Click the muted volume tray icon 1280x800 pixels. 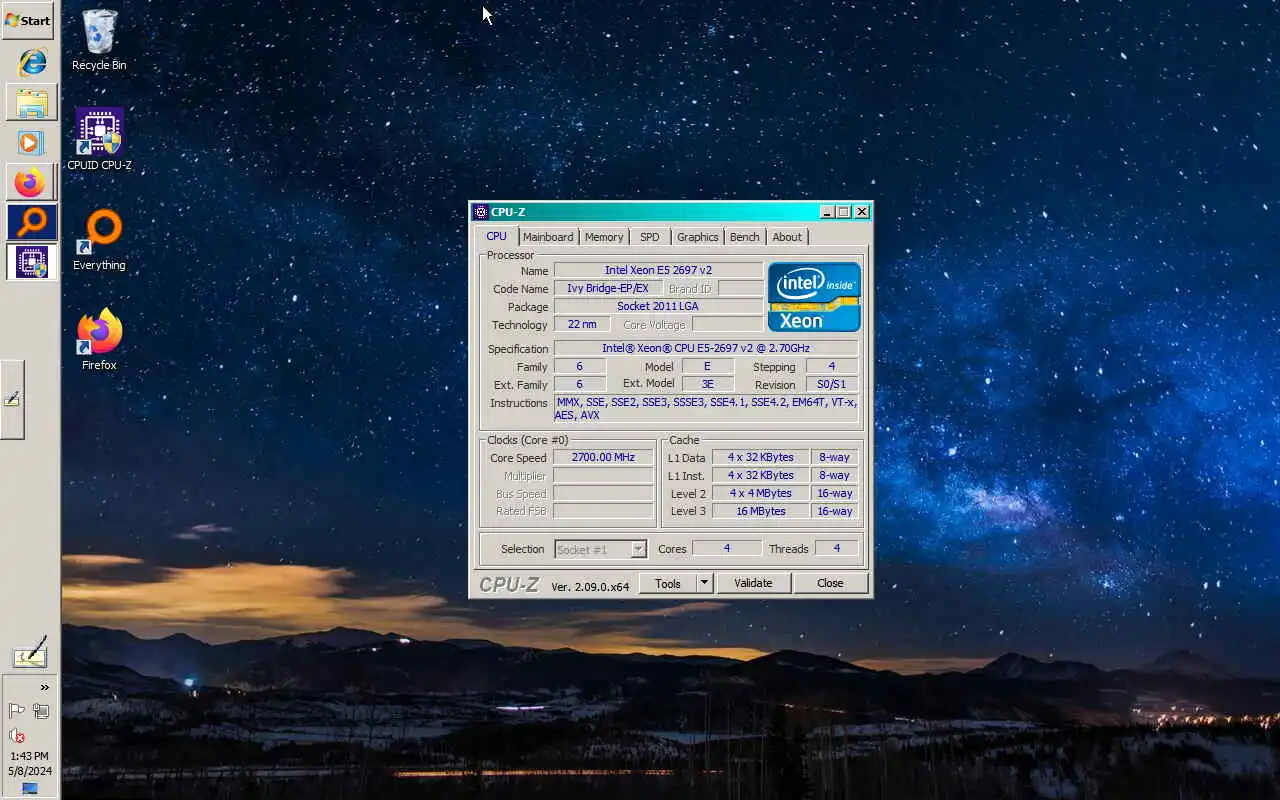(17, 735)
